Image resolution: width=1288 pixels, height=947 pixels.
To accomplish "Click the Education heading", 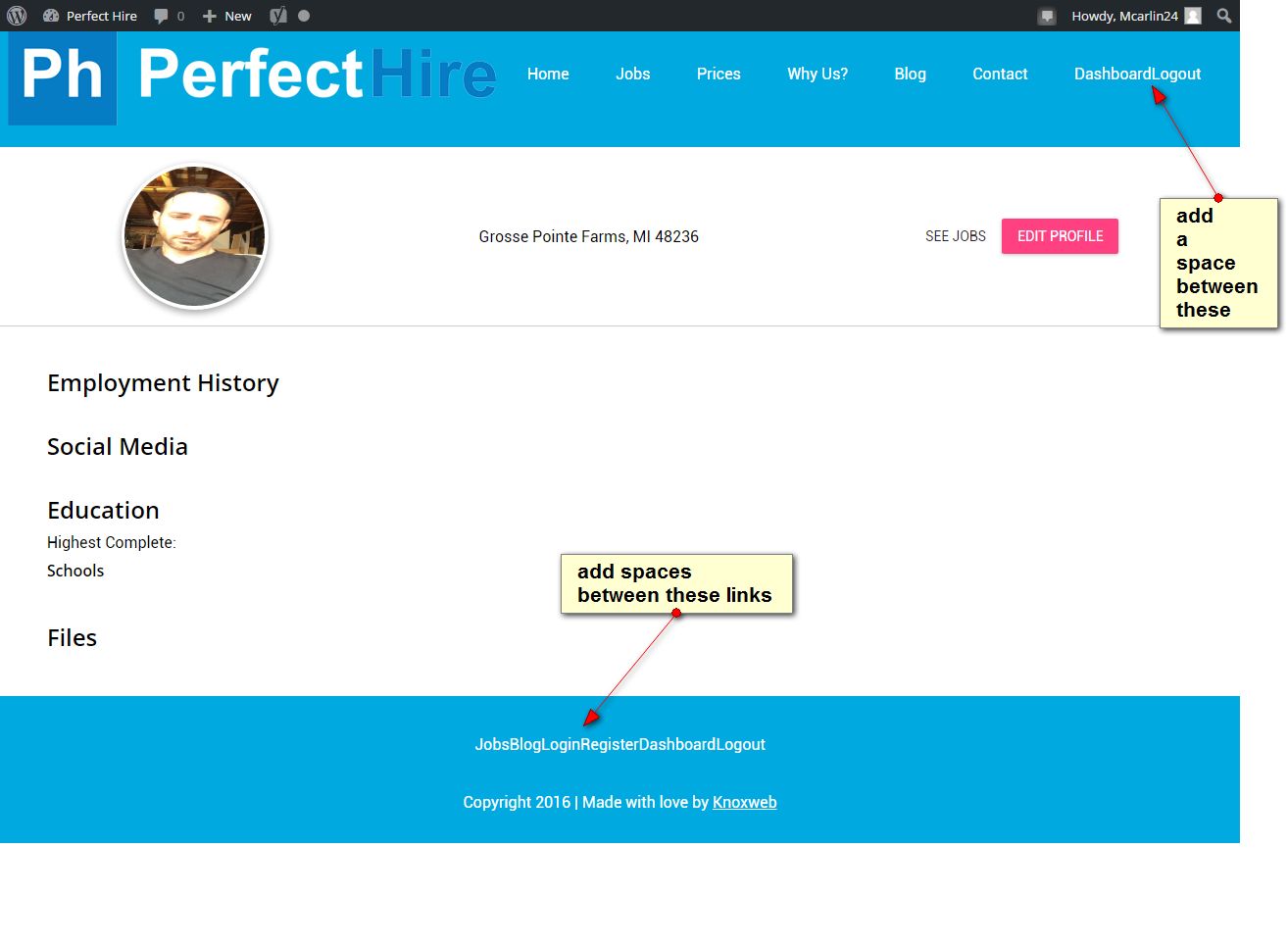I will coord(103,511).
